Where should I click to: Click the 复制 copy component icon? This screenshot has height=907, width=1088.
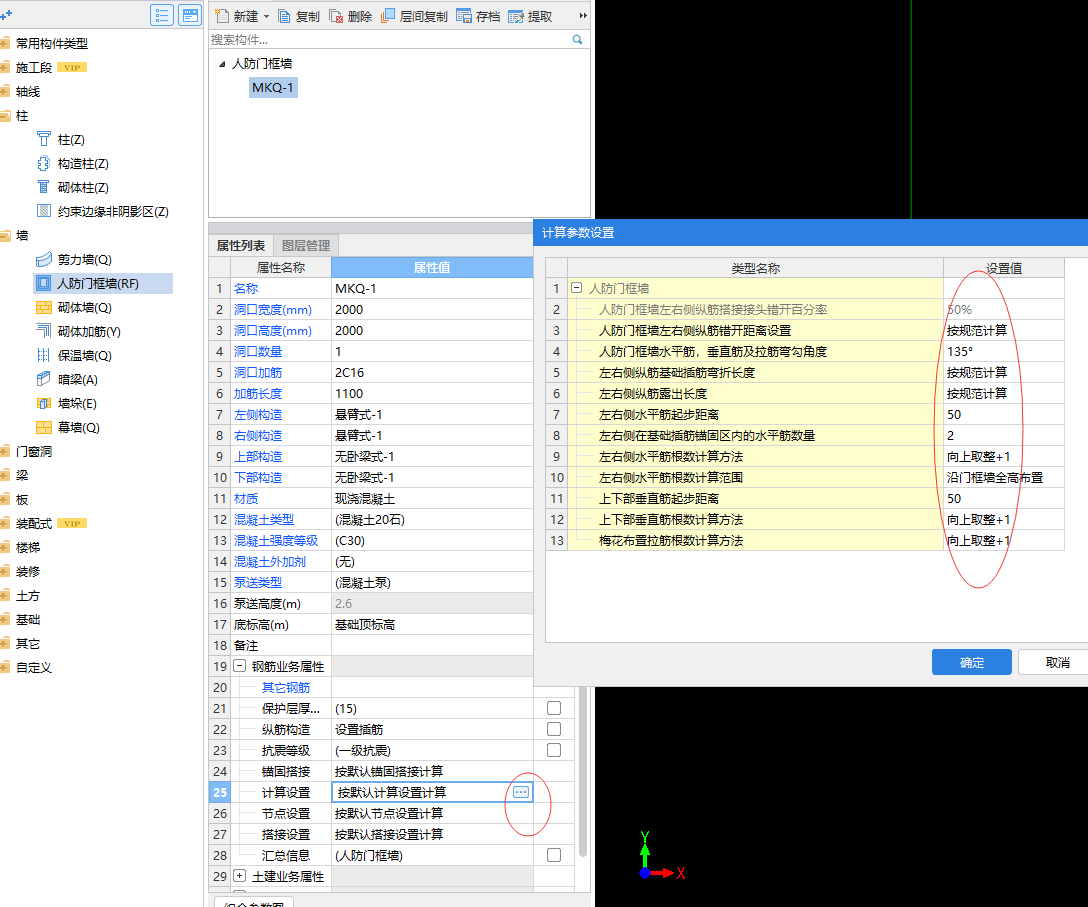coord(284,16)
